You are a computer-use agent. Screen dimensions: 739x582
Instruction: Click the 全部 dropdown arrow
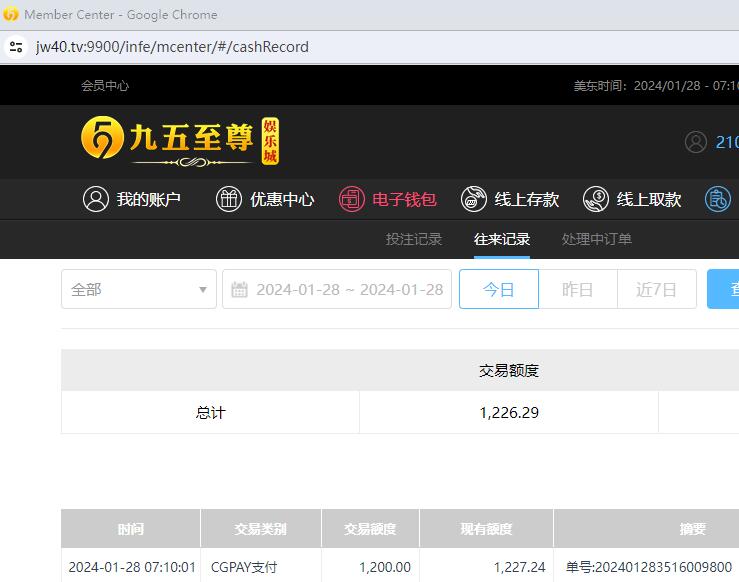tap(203, 289)
